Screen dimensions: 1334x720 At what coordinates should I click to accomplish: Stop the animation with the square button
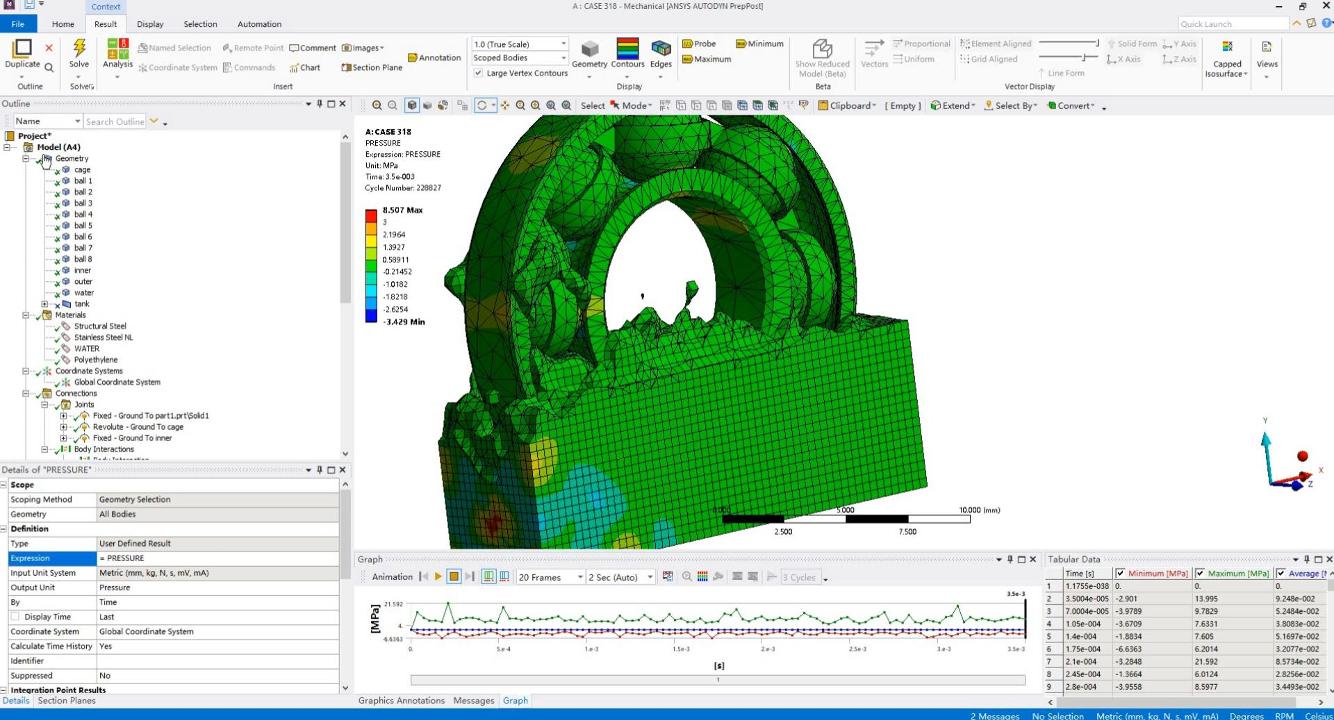[454, 577]
